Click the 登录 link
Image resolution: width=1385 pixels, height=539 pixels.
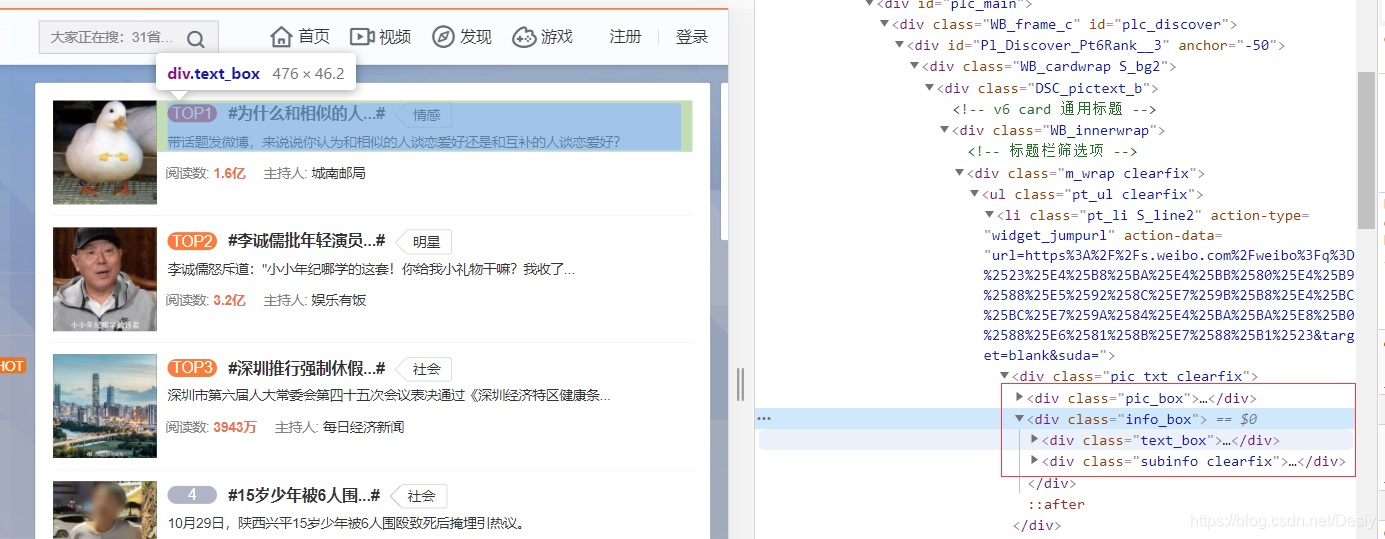click(x=692, y=37)
